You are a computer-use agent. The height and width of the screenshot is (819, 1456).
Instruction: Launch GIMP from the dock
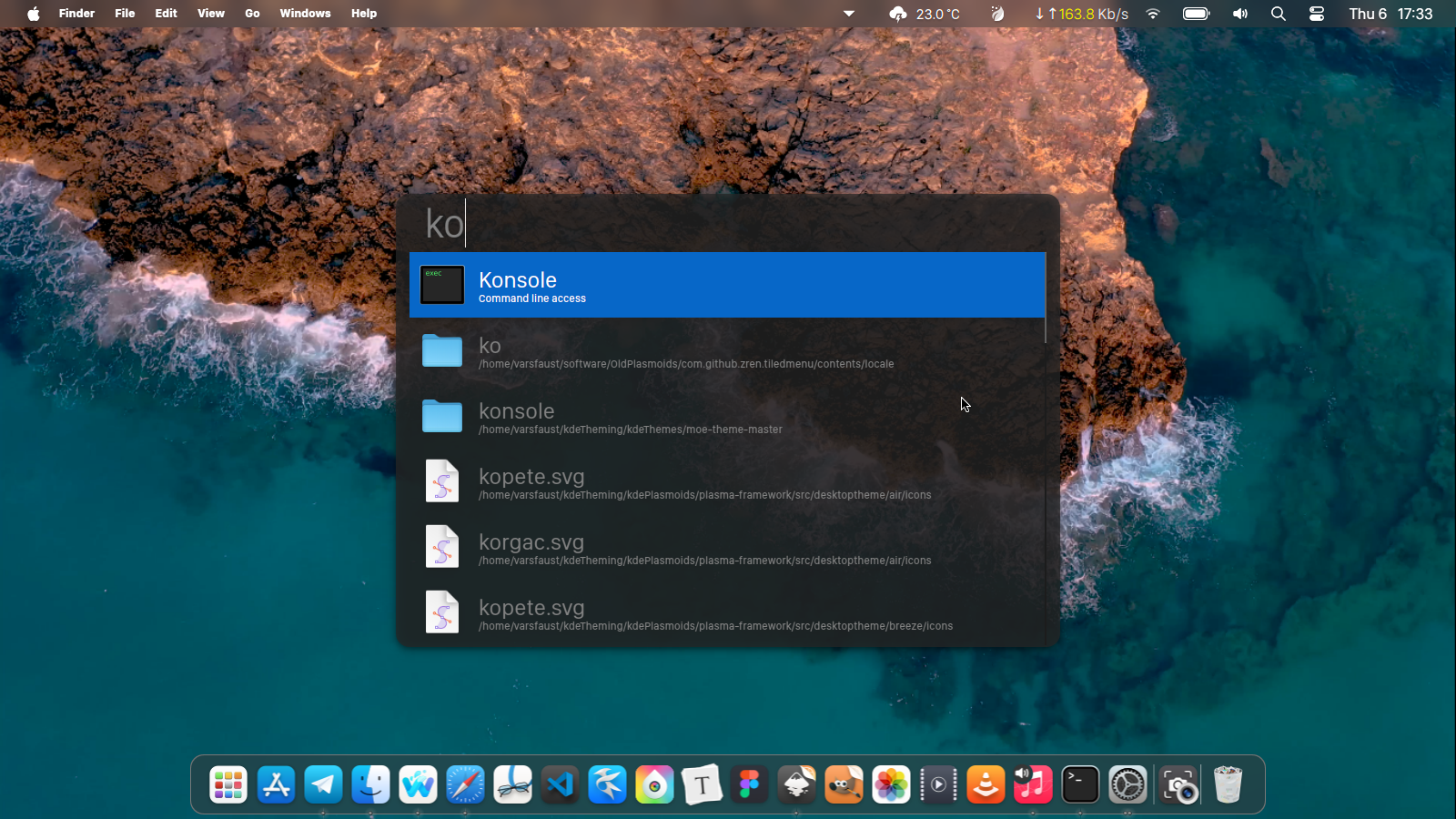(844, 784)
